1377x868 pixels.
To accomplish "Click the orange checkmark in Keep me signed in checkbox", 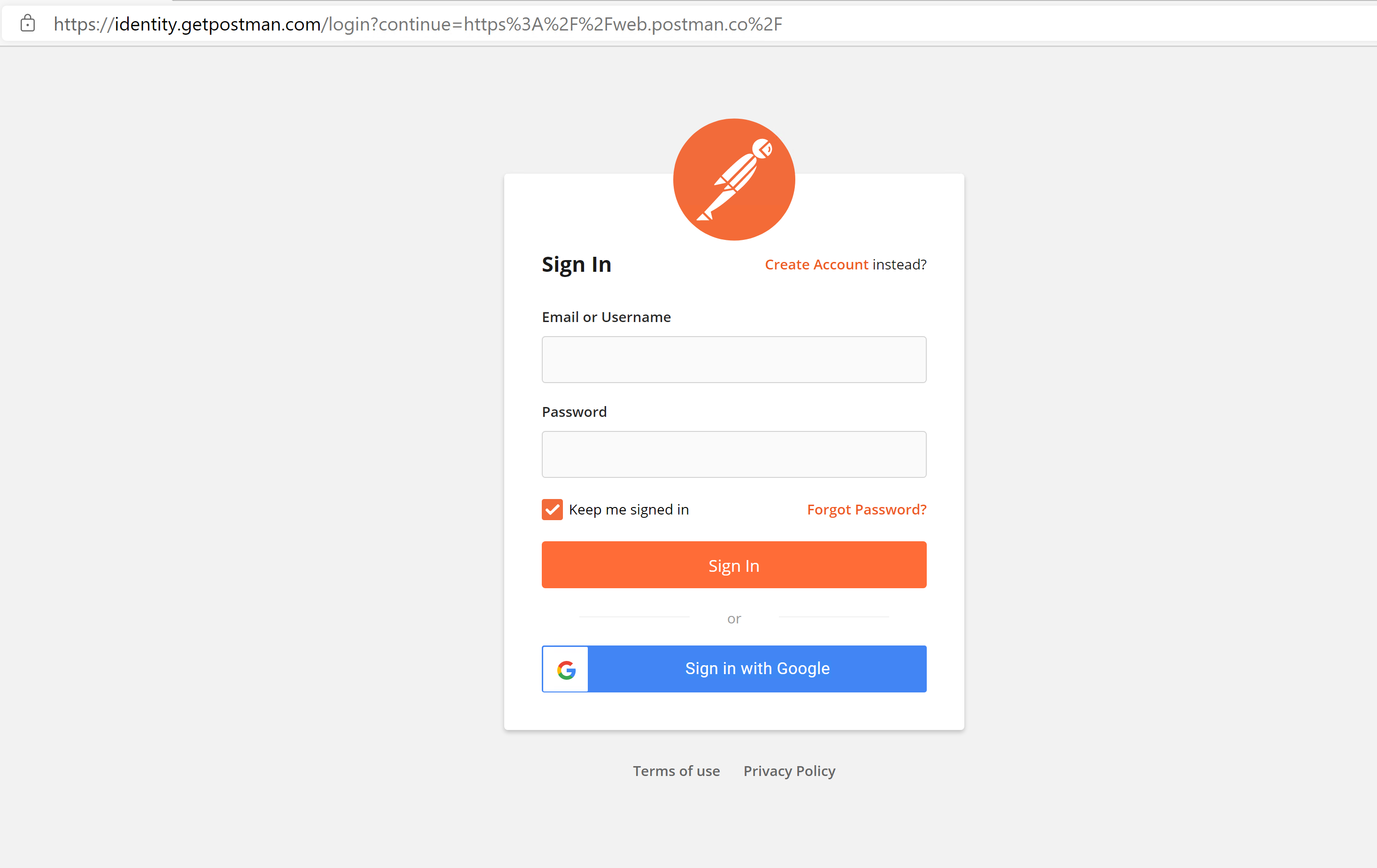I will click(x=551, y=509).
